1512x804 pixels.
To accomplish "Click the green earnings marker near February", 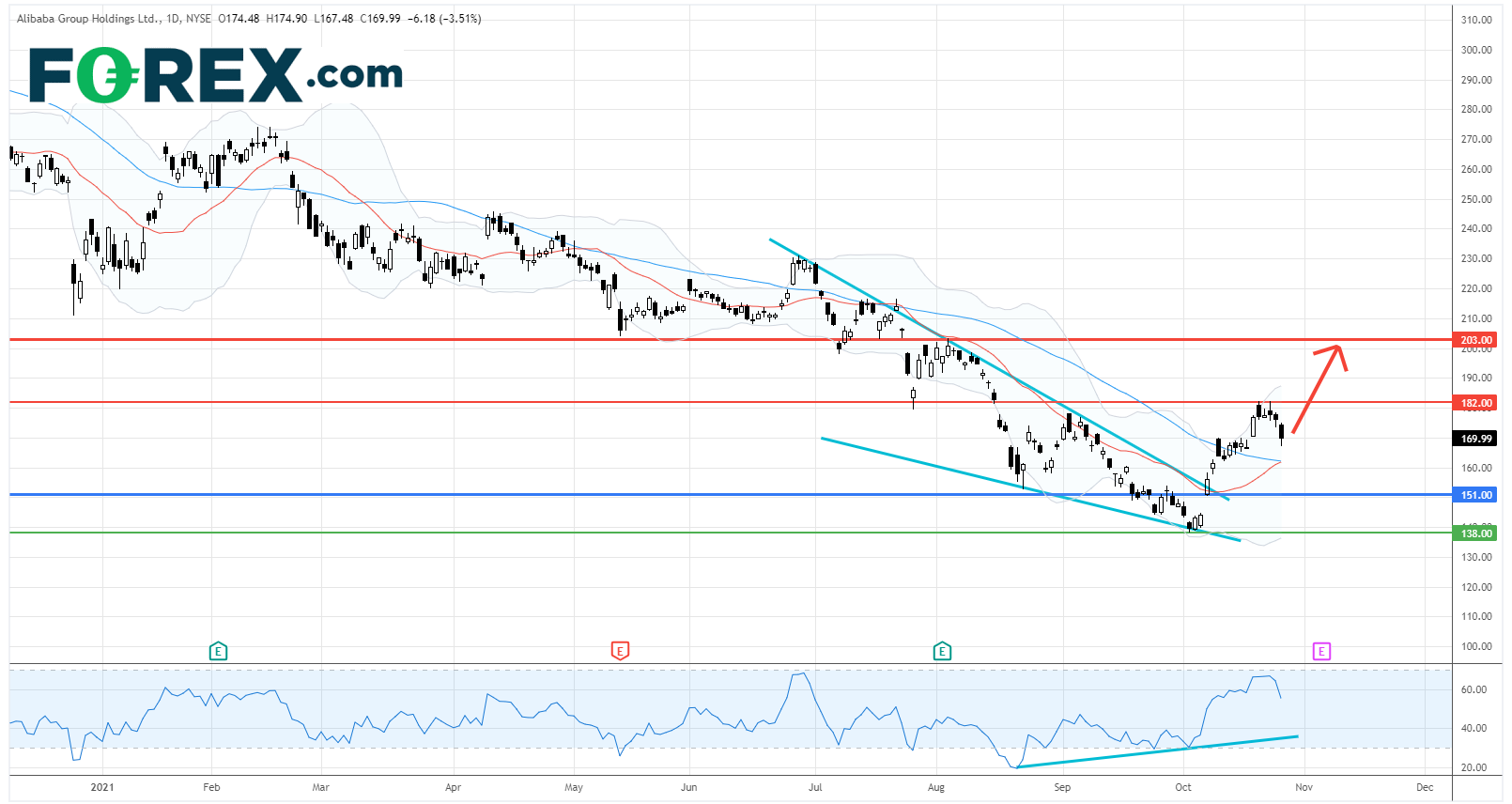I will (218, 651).
